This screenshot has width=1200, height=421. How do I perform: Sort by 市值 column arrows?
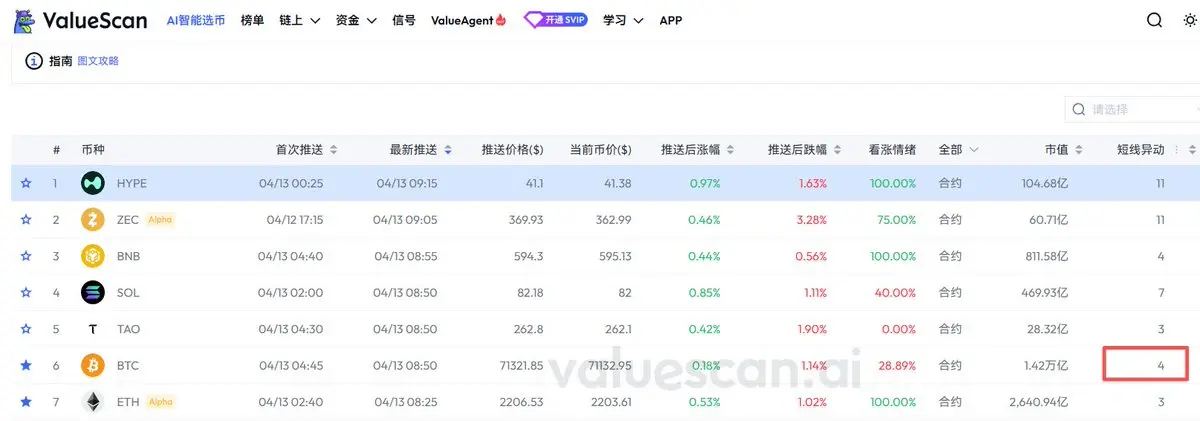pyautogui.click(x=1079, y=150)
